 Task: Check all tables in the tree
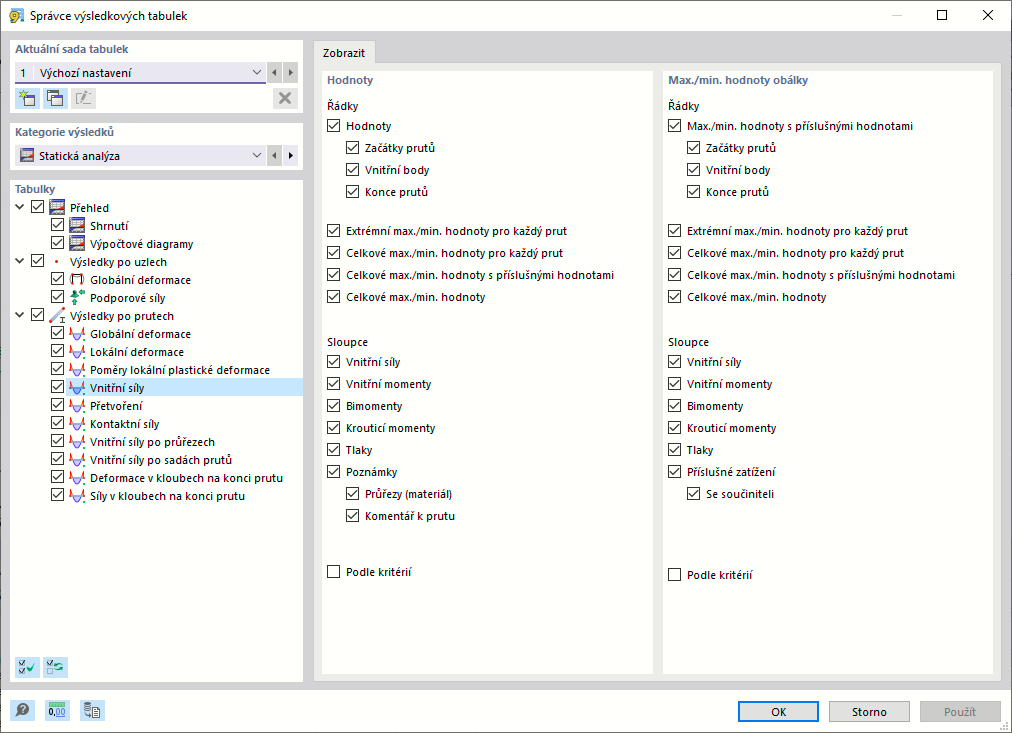pyautogui.click(x=27, y=667)
